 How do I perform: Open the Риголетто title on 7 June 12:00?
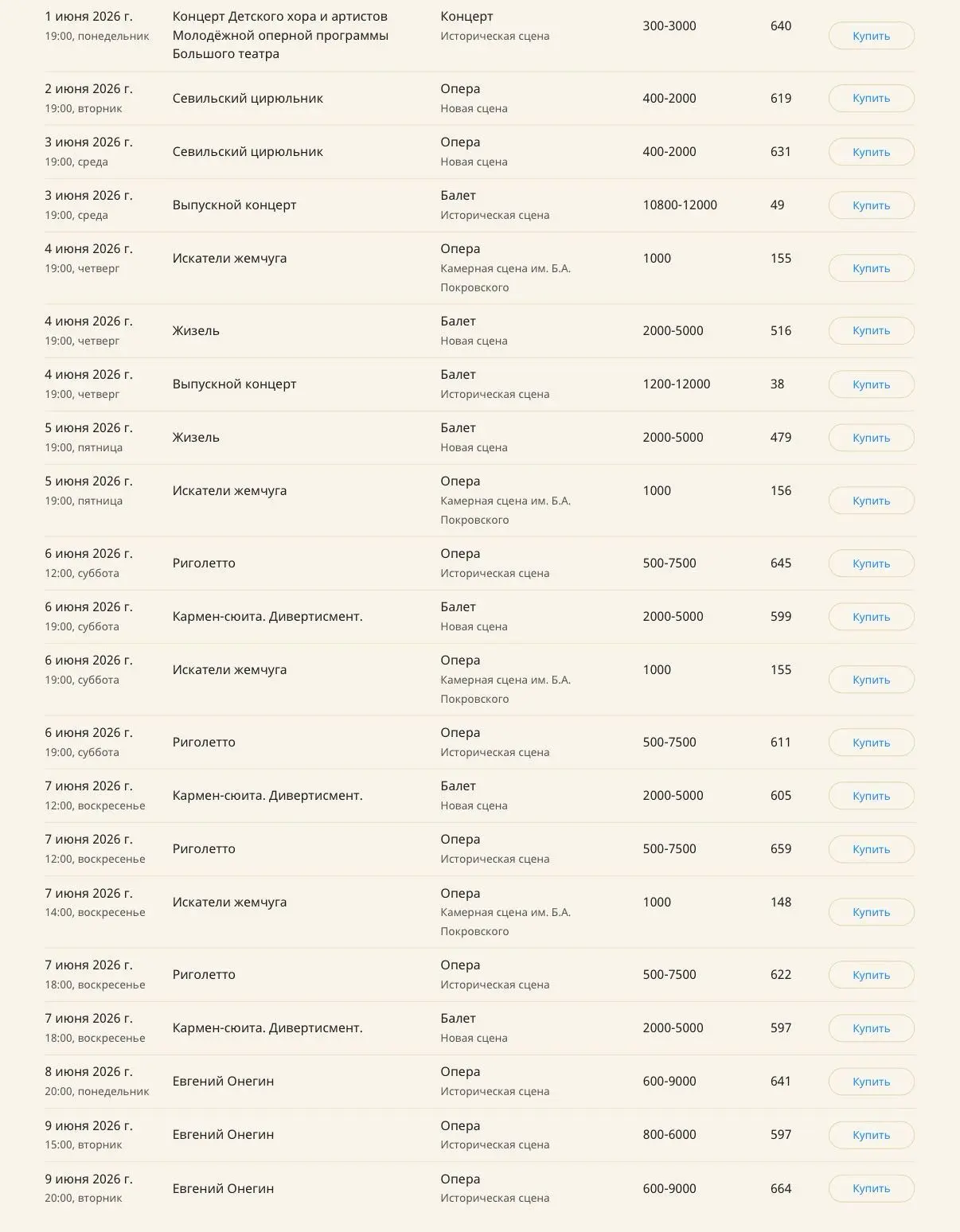click(204, 848)
